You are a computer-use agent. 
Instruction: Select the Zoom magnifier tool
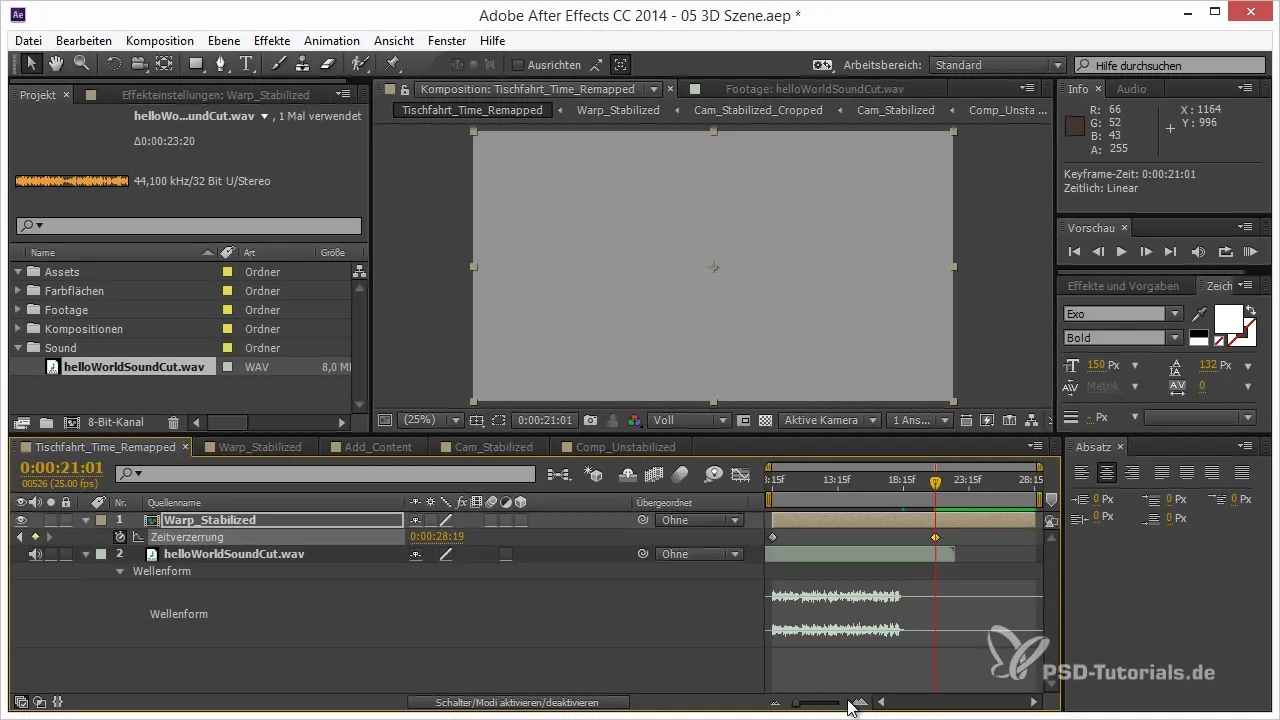click(80, 64)
